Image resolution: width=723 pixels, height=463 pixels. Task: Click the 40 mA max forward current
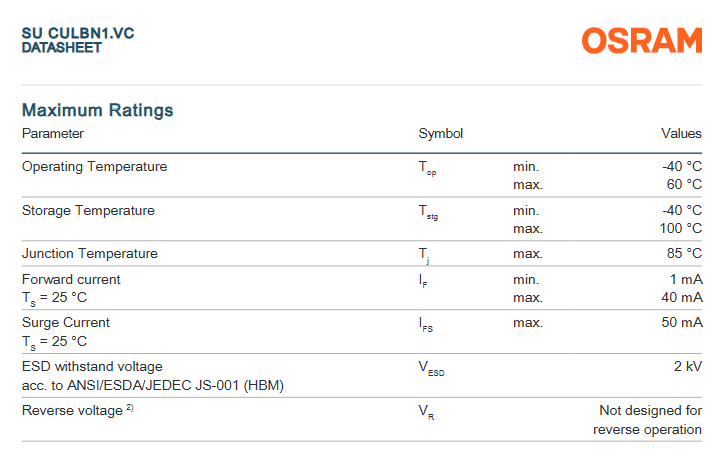[682, 297]
